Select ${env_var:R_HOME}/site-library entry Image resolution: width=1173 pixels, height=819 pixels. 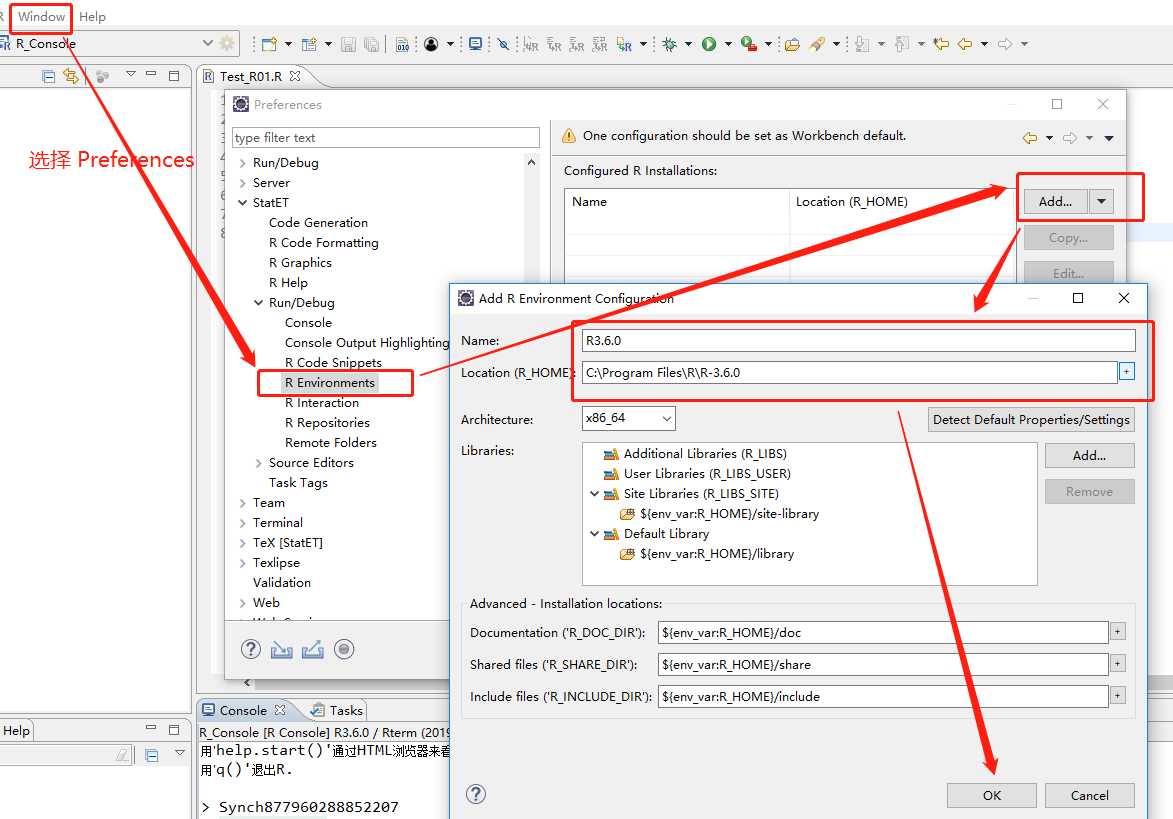pyautogui.click(x=729, y=514)
